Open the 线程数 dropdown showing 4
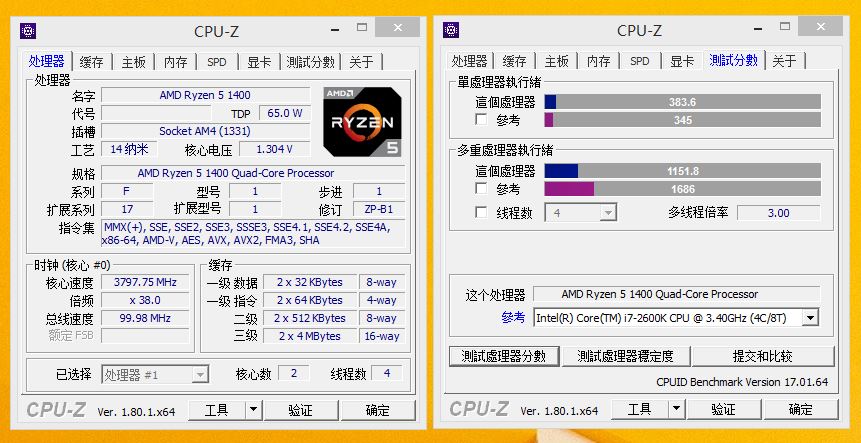Screen dimensions: 861x443 pyautogui.click(x=608, y=212)
